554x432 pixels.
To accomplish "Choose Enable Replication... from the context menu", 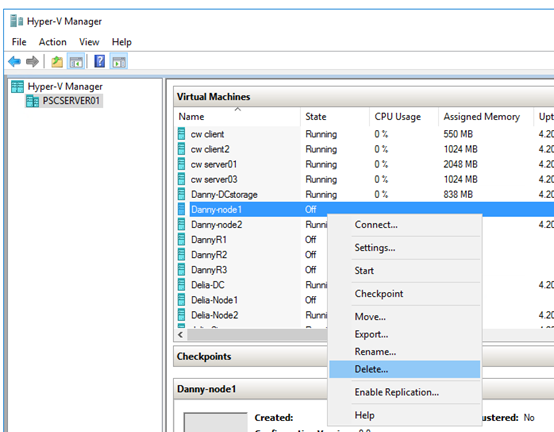I will click(x=405, y=392).
